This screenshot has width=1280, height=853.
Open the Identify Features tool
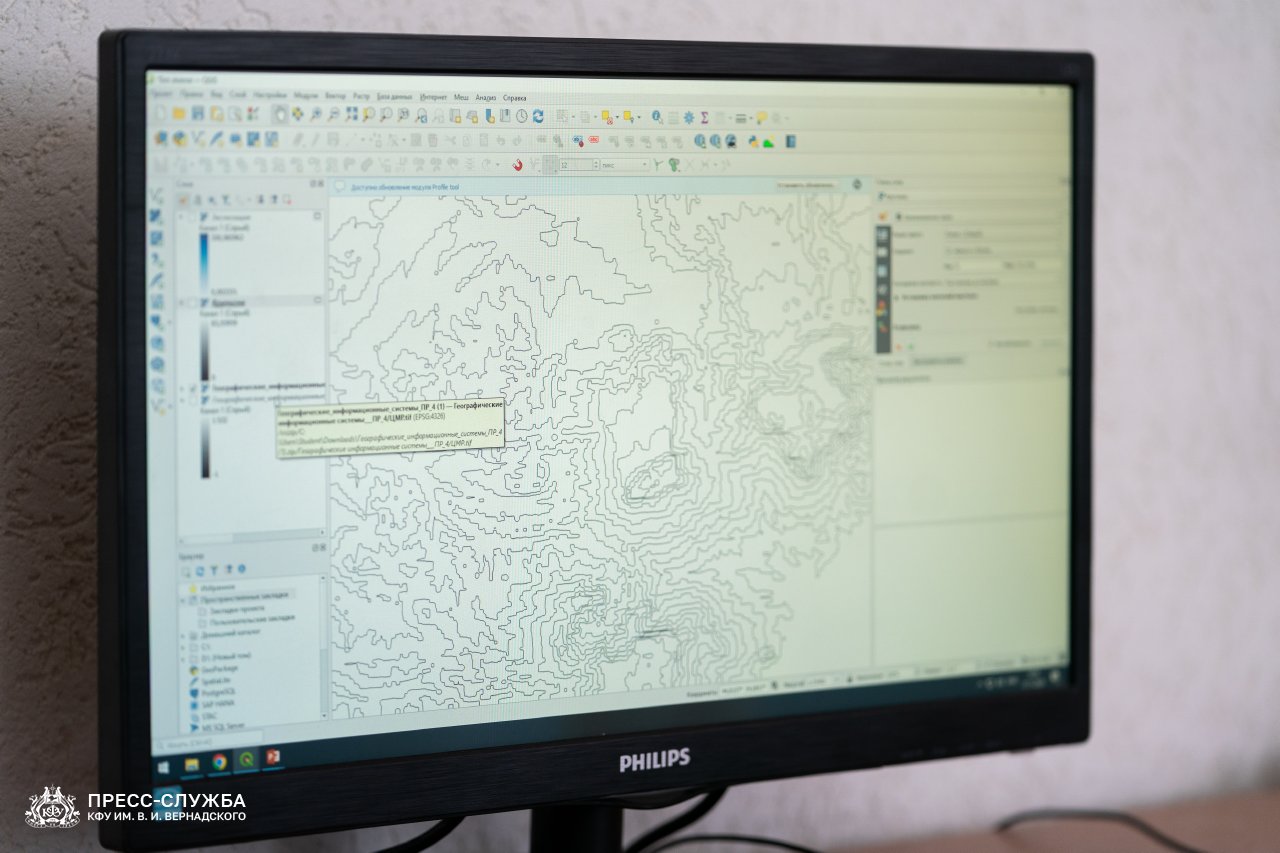(657, 117)
